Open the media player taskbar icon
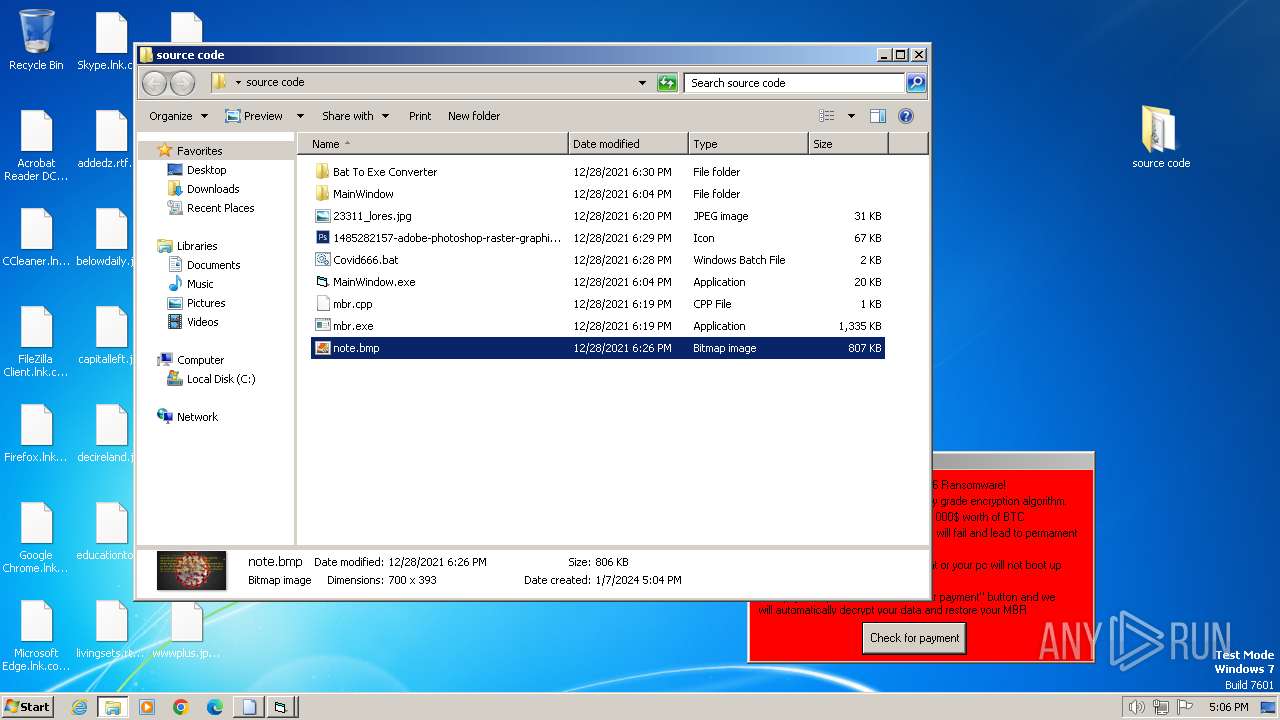Screen dimensions: 1280x720 click(147, 707)
